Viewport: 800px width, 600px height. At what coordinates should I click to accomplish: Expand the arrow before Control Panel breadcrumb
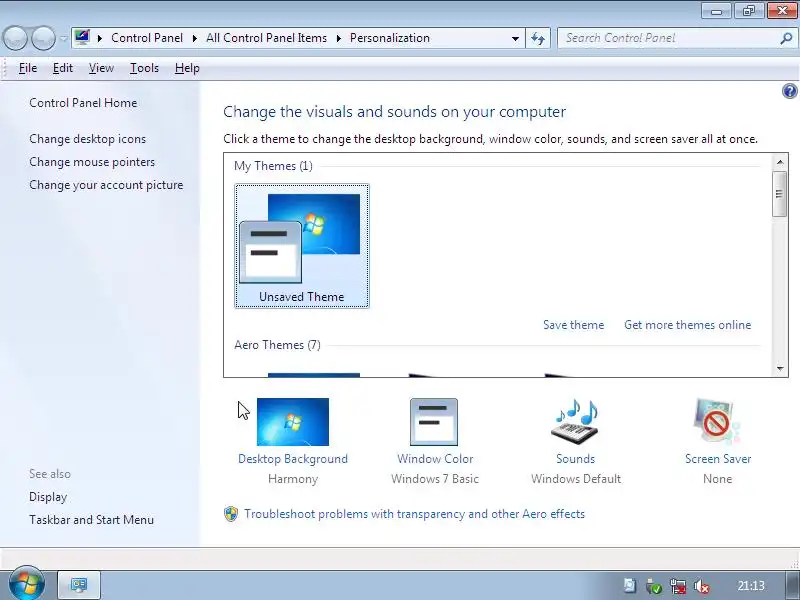point(100,38)
